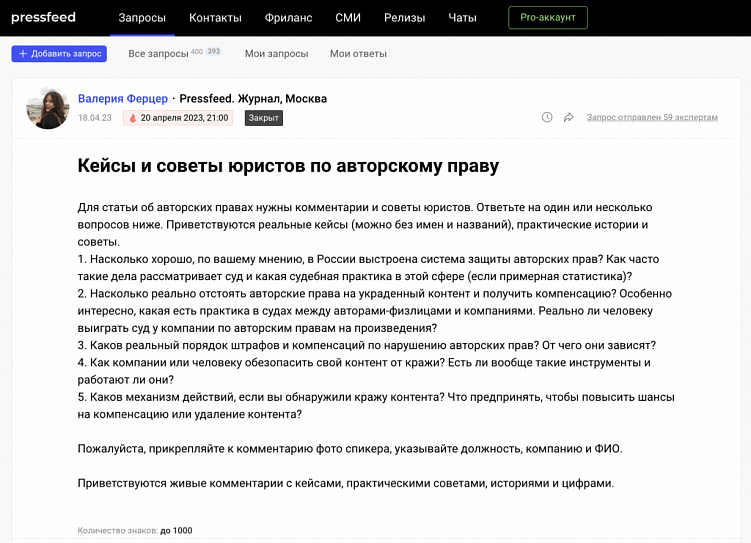Go to the Фриланс section
751x543 pixels.
point(288,18)
